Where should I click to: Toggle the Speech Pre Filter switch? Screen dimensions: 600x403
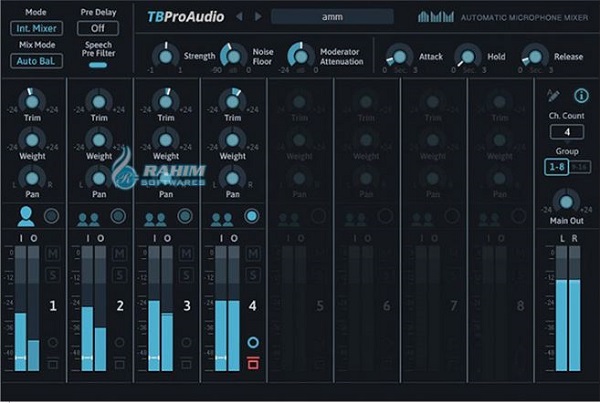[98, 65]
